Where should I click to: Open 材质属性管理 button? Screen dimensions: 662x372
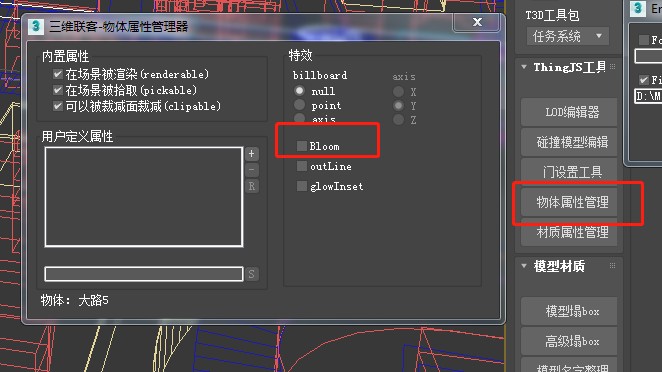(569, 232)
